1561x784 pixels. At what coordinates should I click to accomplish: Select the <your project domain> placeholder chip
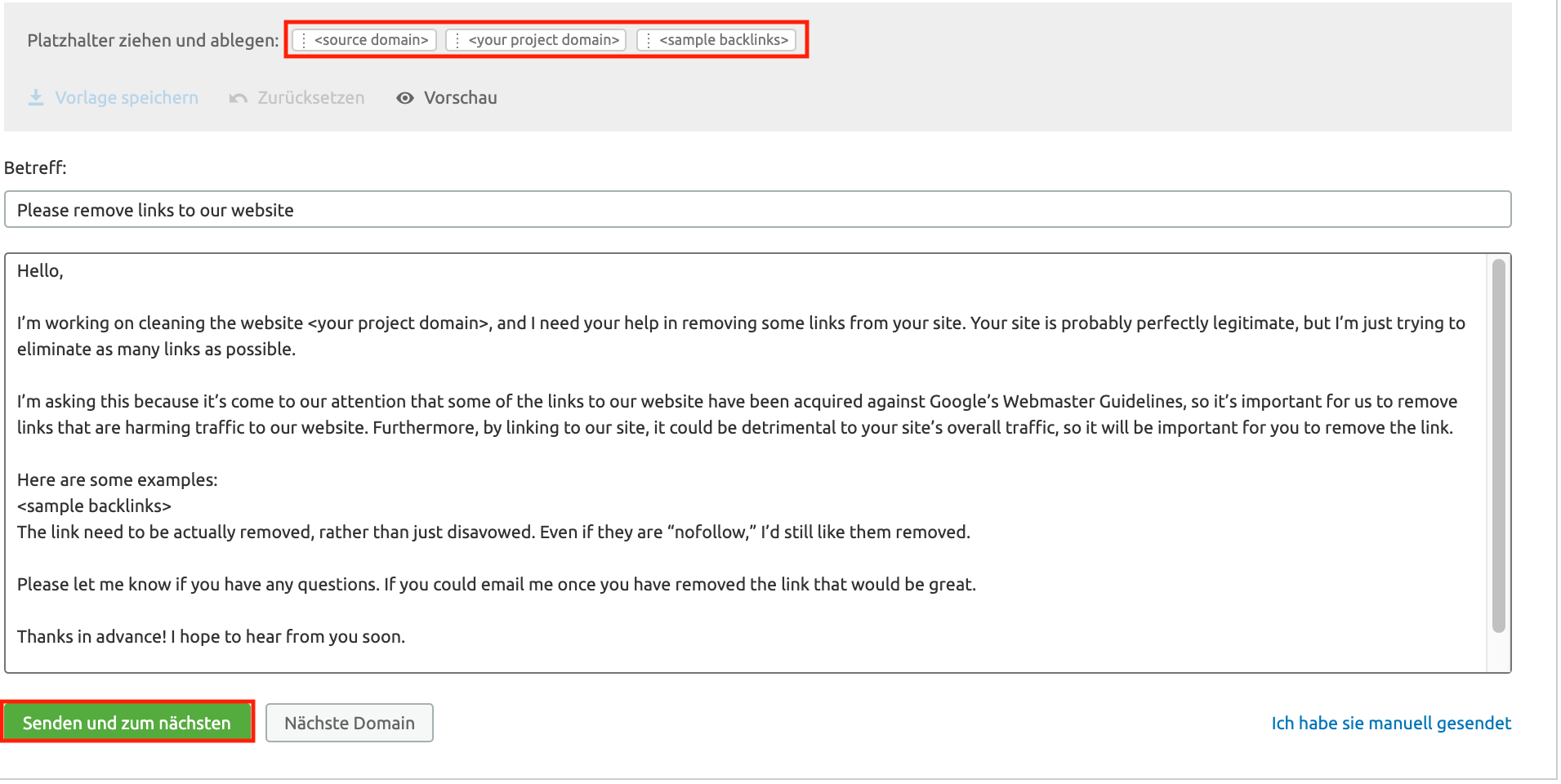543,39
